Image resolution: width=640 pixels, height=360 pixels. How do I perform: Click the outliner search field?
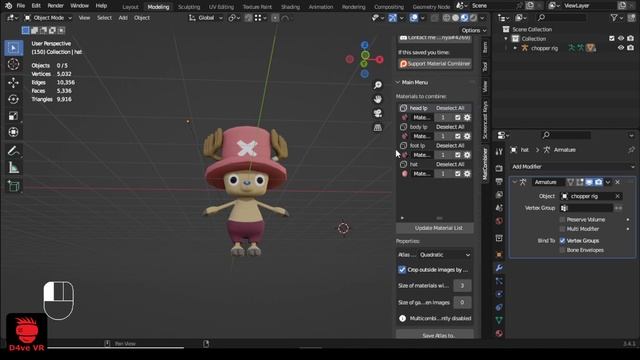(x=562, y=18)
